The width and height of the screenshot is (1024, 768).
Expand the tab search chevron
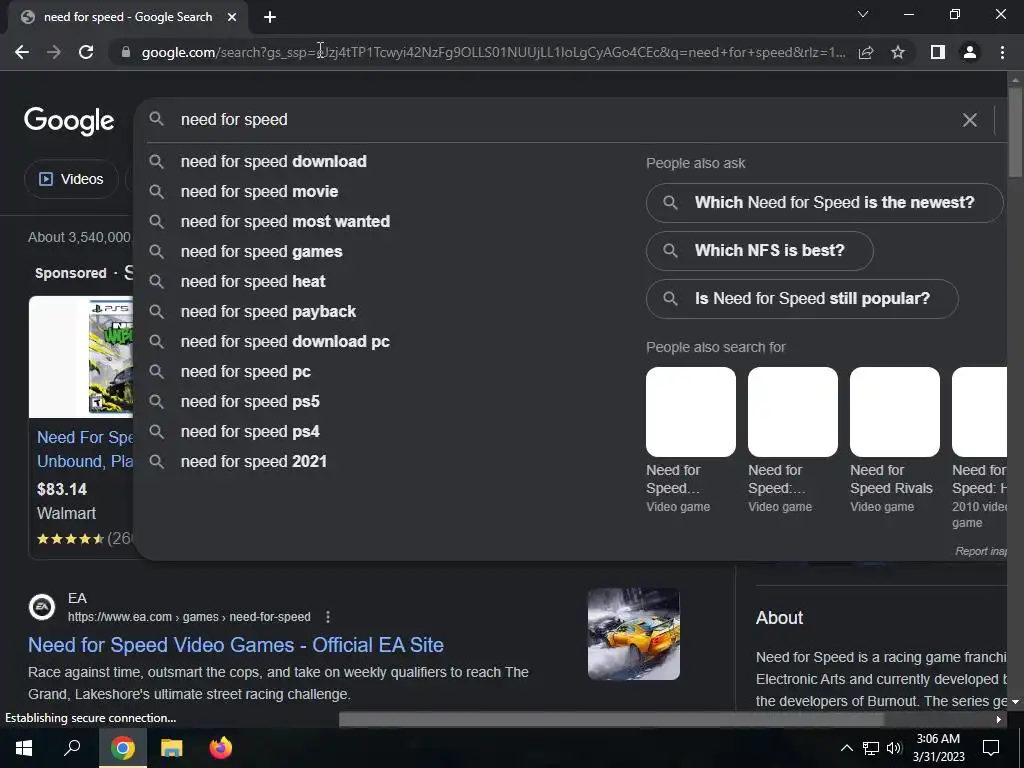point(863,14)
